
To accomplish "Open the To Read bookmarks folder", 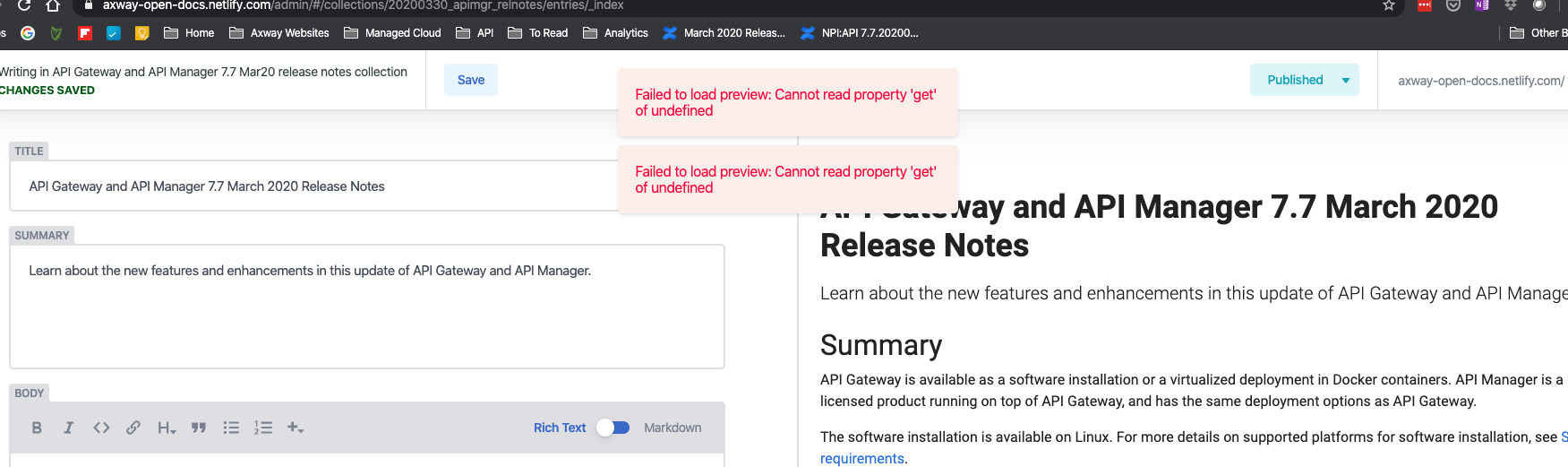I will coord(537,33).
